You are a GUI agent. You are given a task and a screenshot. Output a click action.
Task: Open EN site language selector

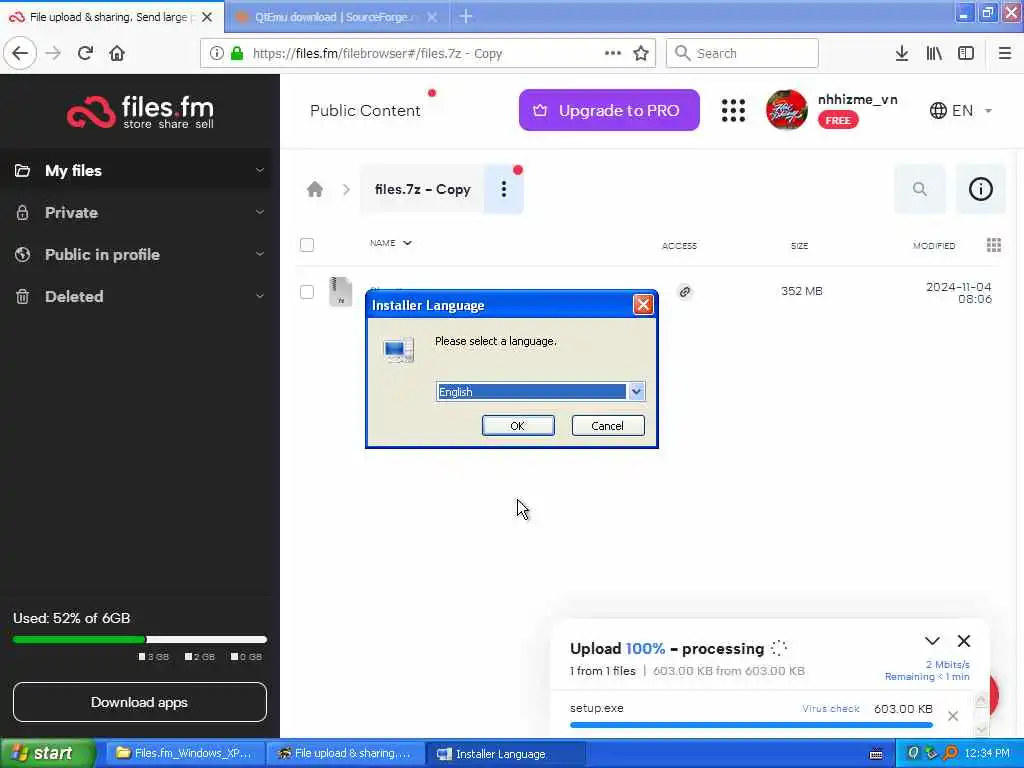pos(960,110)
